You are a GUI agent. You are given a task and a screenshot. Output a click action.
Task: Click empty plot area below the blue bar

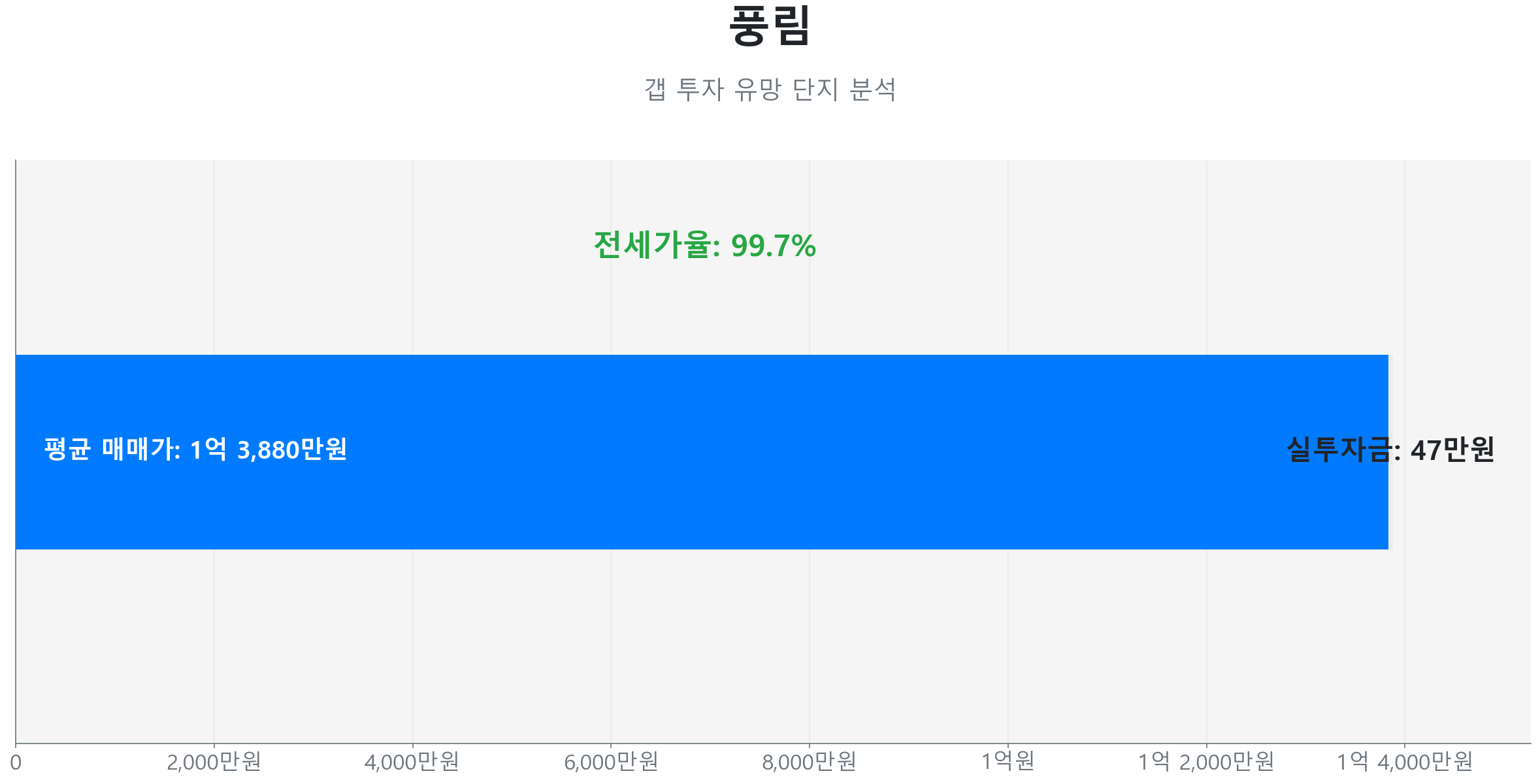[x=784, y=647]
